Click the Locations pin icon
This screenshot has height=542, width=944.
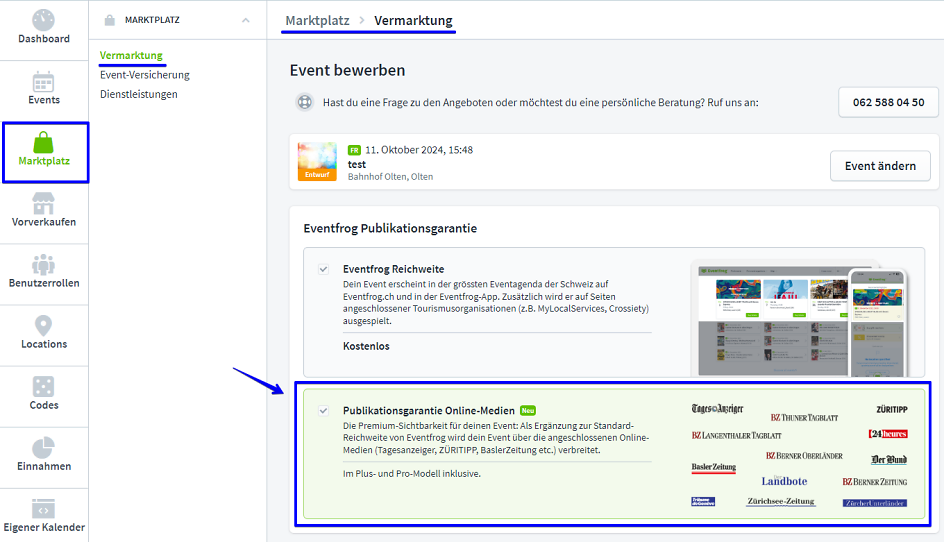44,325
